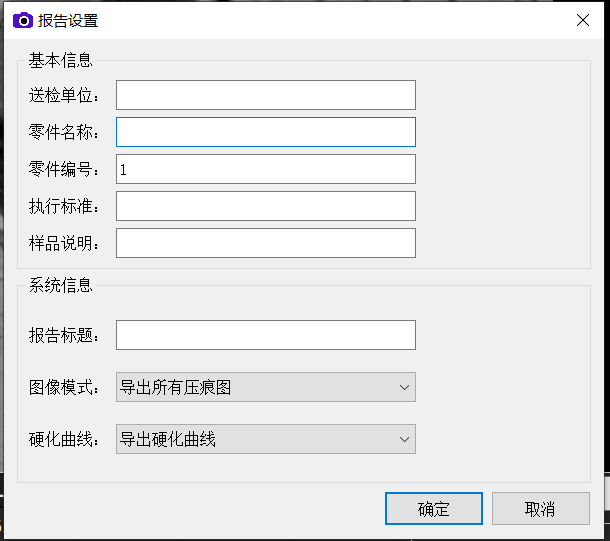Open the 图像模式 dropdown showing 导出所有压痕图

265,387
